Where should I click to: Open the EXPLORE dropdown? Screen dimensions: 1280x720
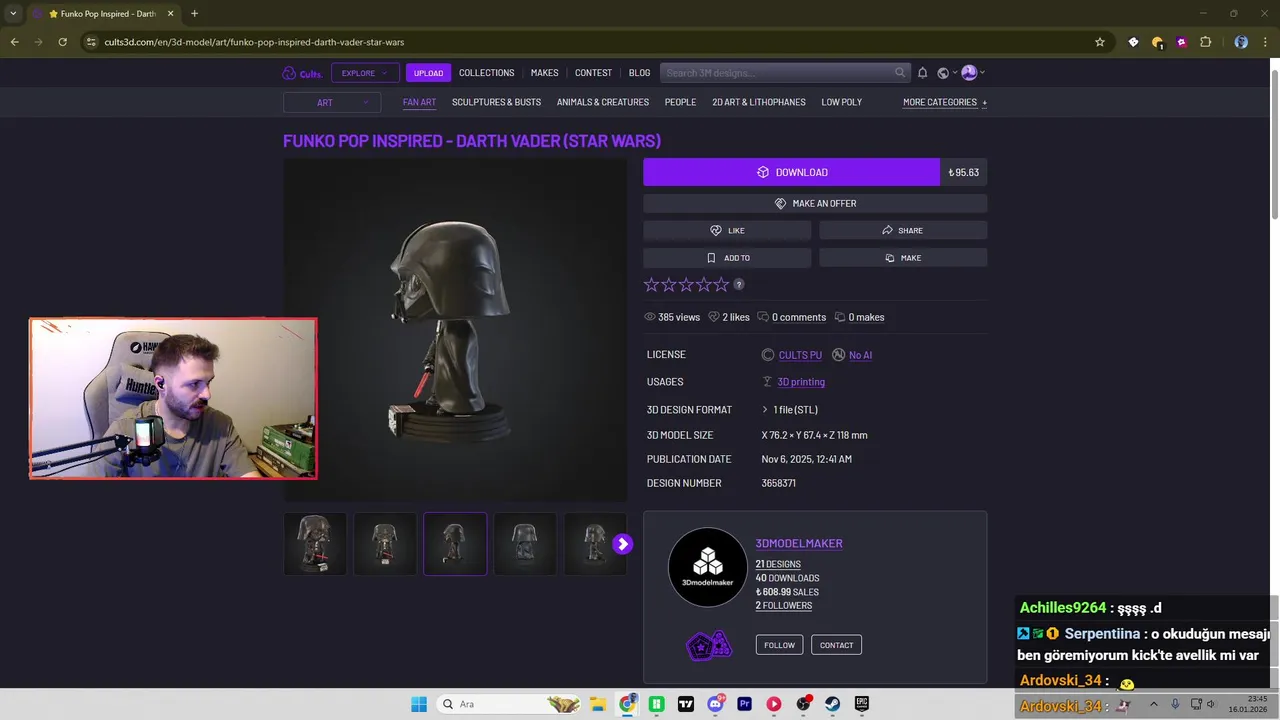click(365, 73)
